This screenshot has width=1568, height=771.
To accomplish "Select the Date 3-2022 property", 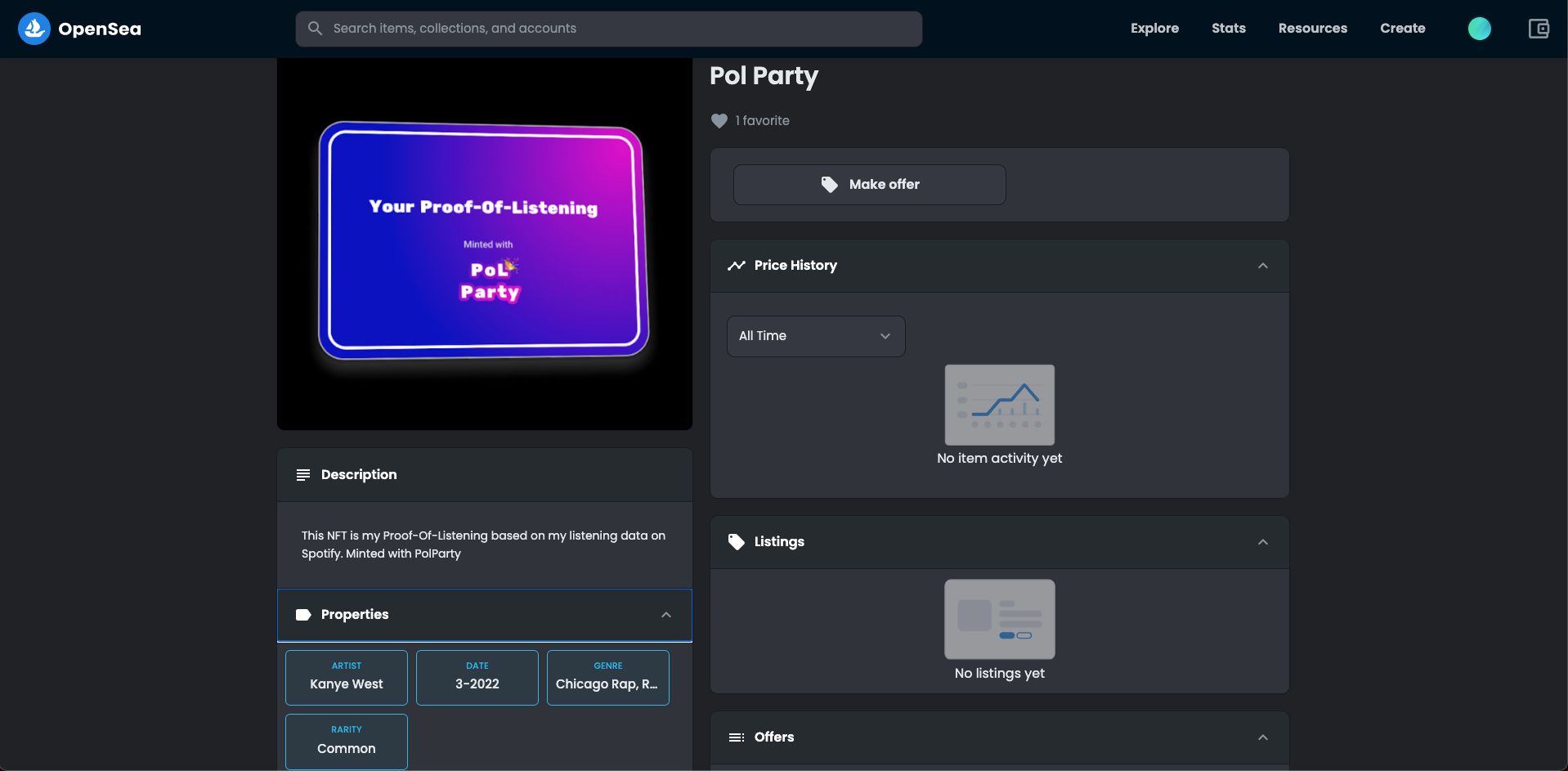I will click(477, 678).
